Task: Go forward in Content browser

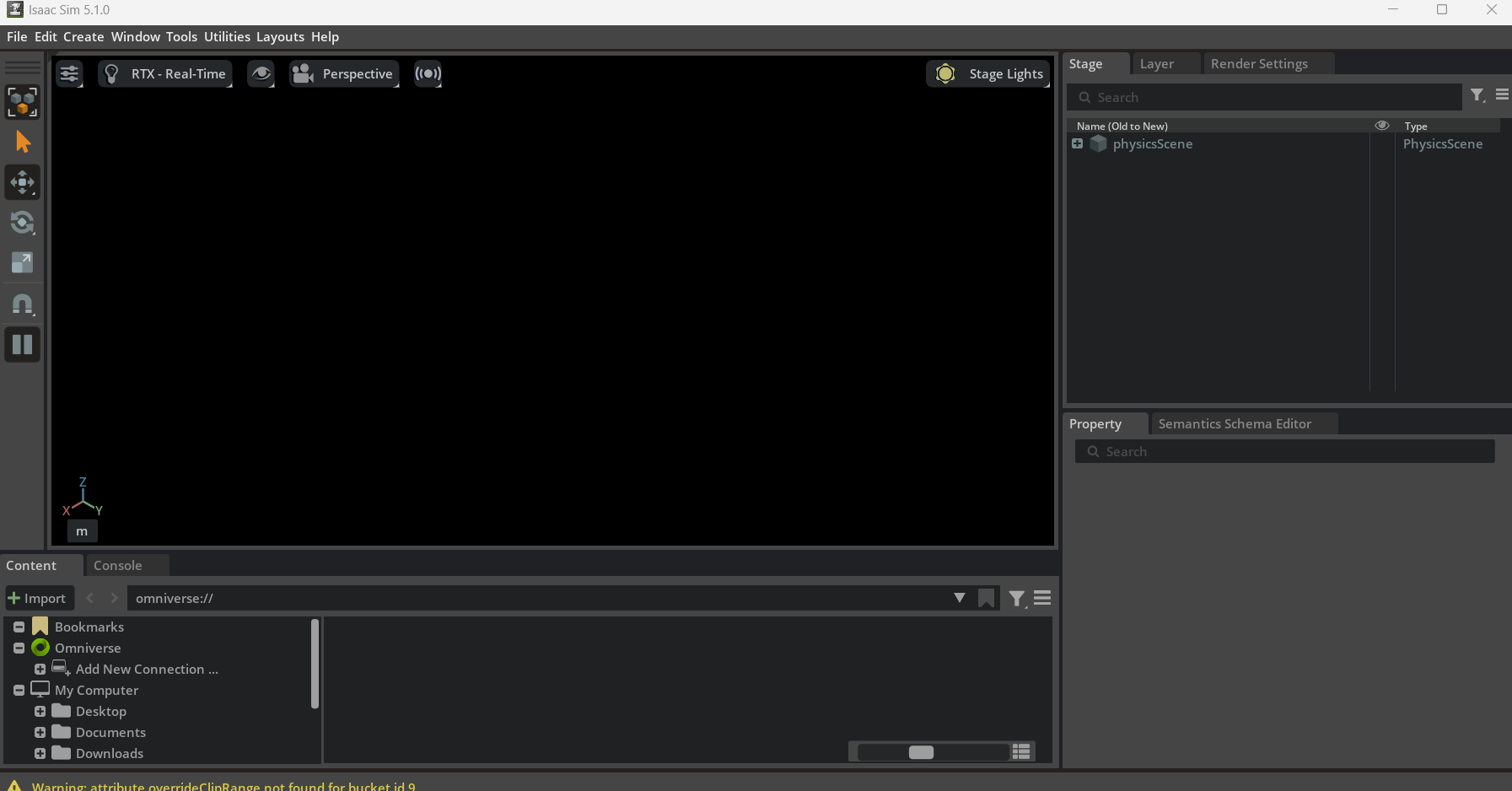Action: pyautogui.click(x=115, y=599)
